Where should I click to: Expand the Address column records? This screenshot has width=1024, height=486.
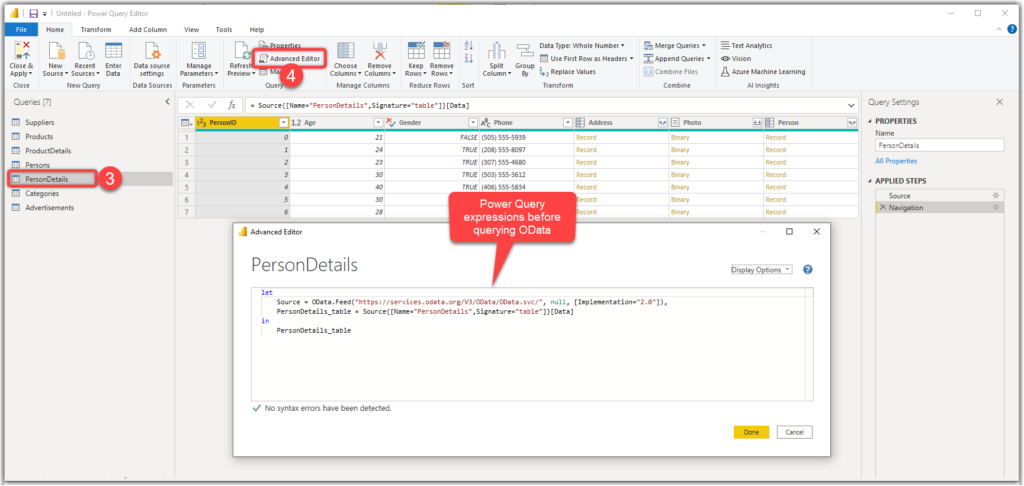662,122
